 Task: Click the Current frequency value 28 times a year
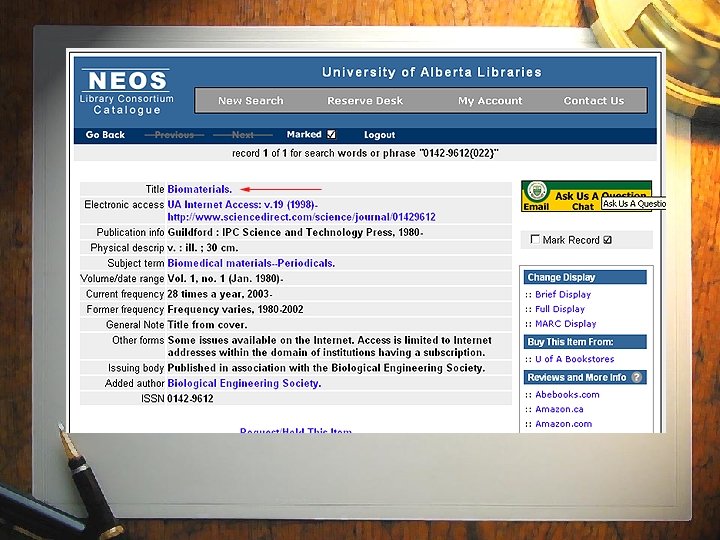[x=219, y=294]
